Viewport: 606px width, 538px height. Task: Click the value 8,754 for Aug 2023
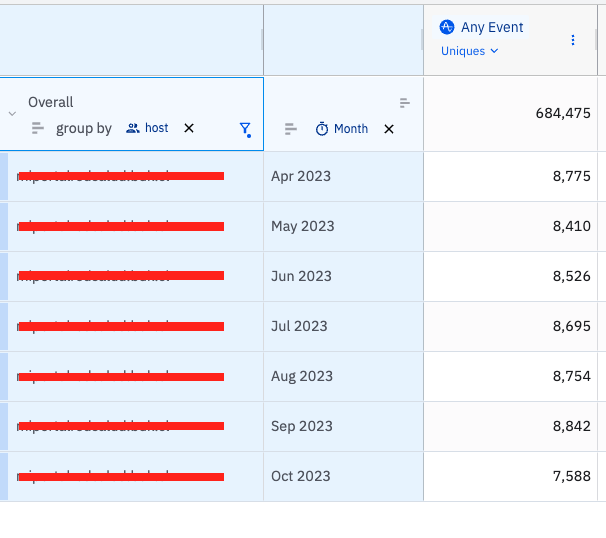coord(571,376)
